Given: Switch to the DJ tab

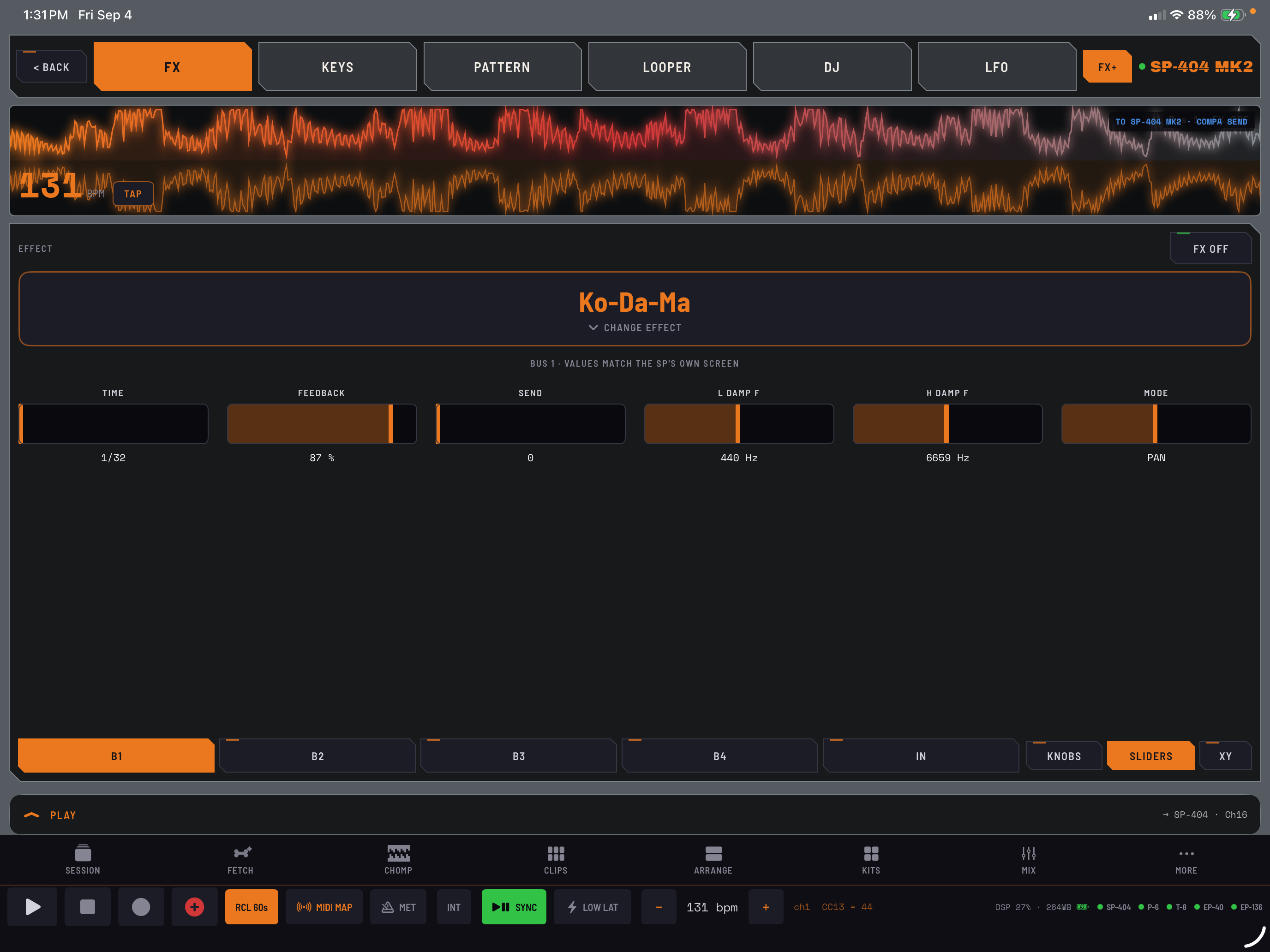Looking at the screenshot, I should click(x=832, y=66).
